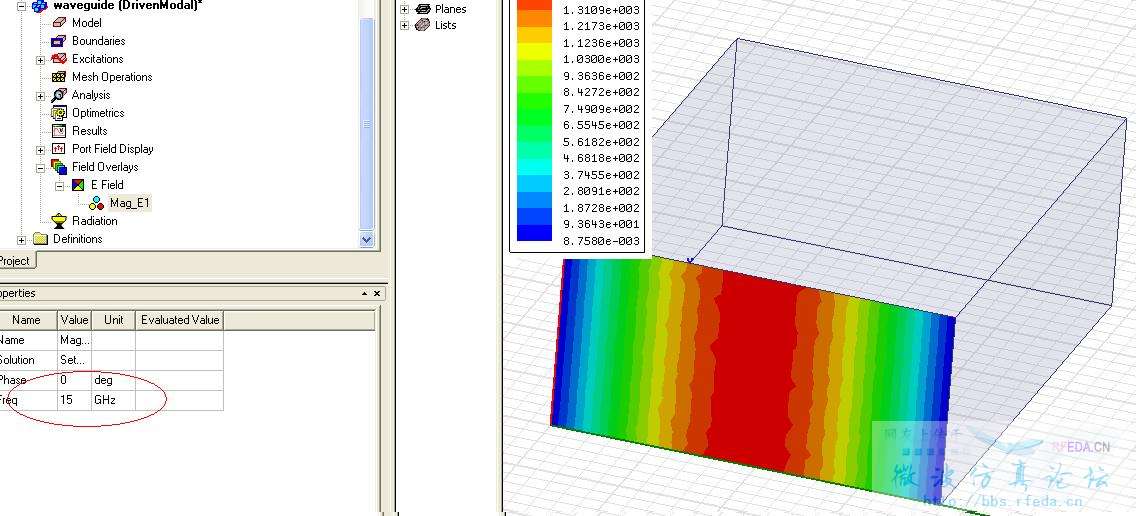The width and height of the screenshot is (1136, 516).
Task: Click the 'deg' unit cell
Action: click(114, 380)
